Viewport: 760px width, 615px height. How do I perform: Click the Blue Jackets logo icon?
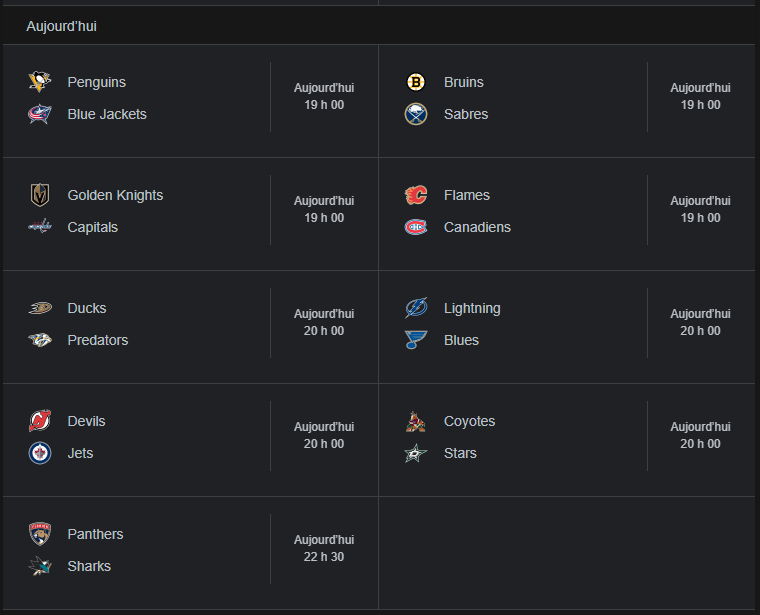(x=40, y=114)
